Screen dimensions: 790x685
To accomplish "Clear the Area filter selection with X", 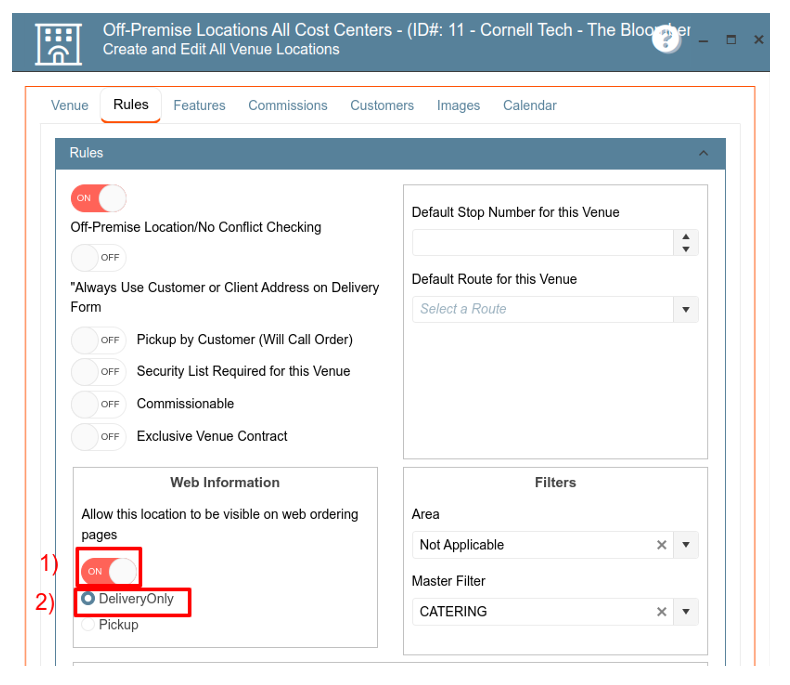I will 661,545.
